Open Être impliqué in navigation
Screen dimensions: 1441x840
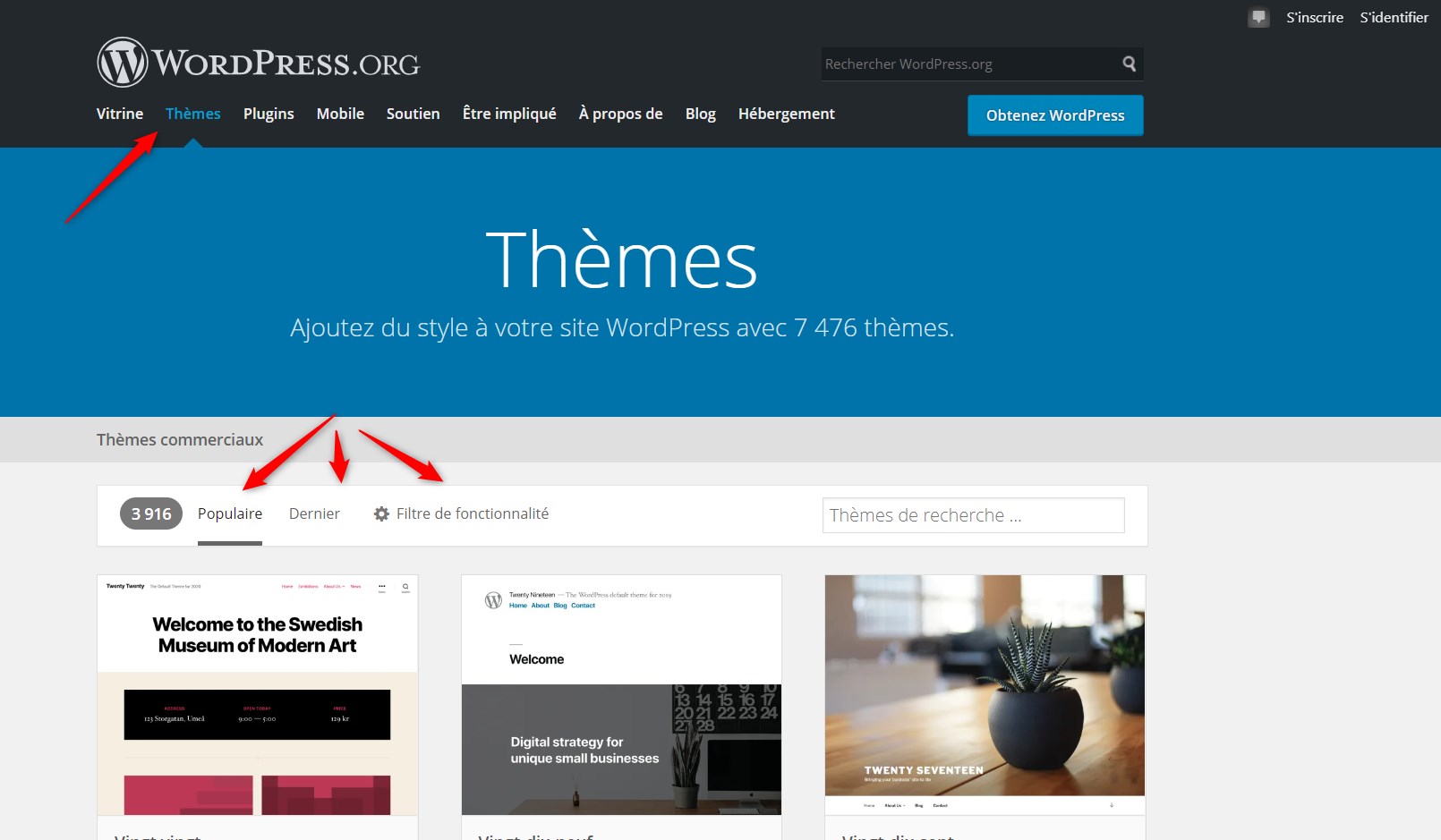pos(509,114)
